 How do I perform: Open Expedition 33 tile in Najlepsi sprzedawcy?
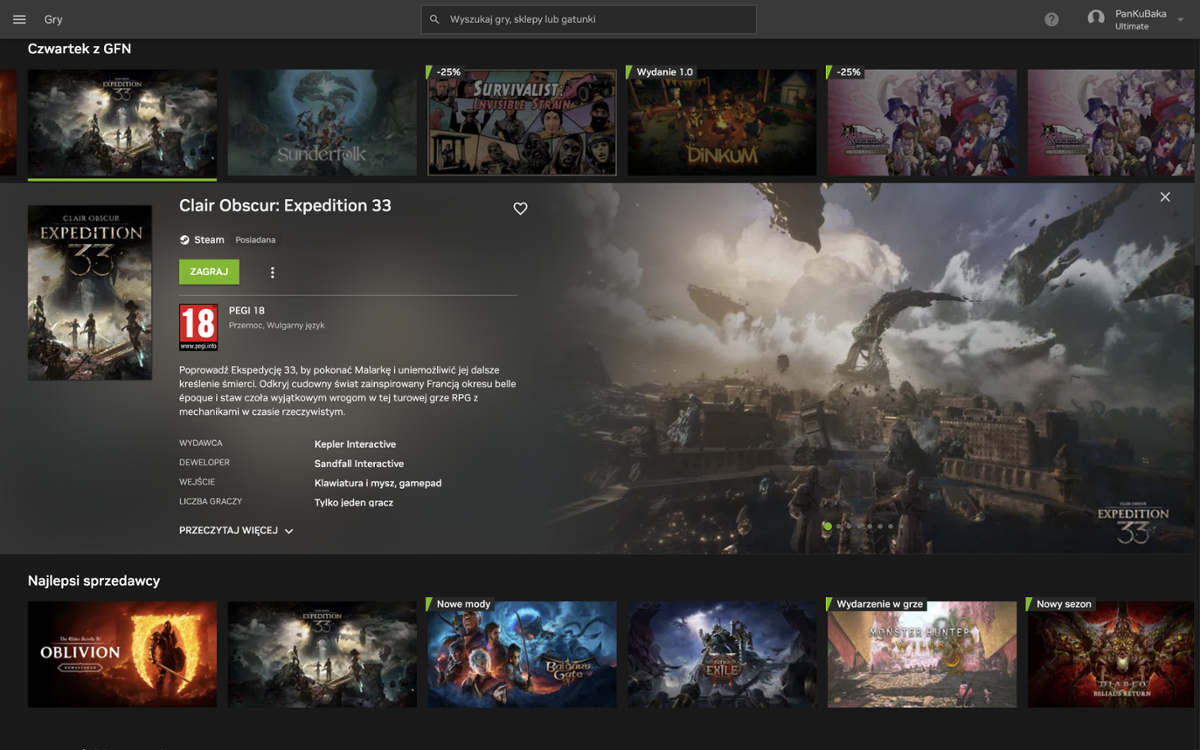[x=322, y=654]
